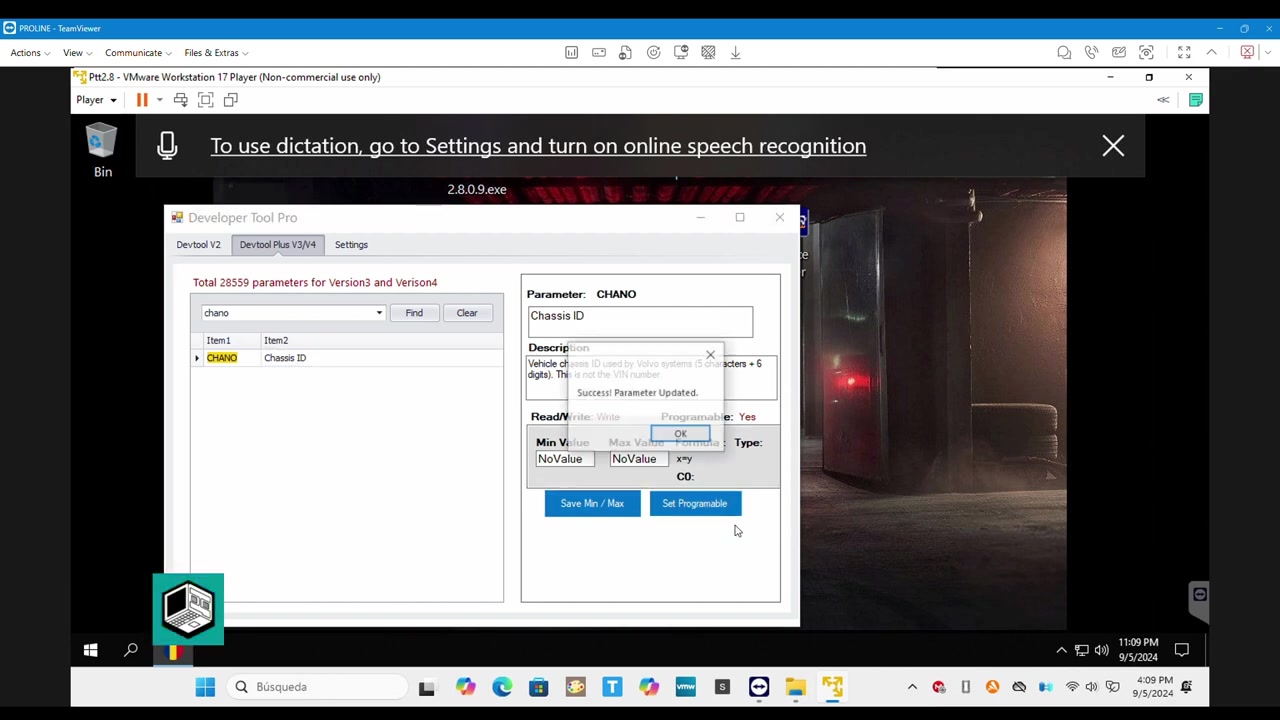Click the TeamViewer remote reboot icon
This screenshot has width=1280, height=720.
(653, 53)
